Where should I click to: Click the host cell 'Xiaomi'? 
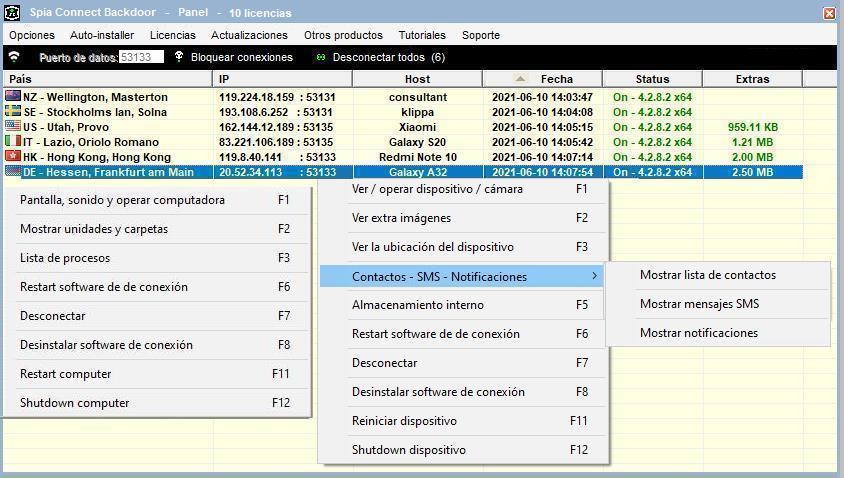tap(418, 127)
